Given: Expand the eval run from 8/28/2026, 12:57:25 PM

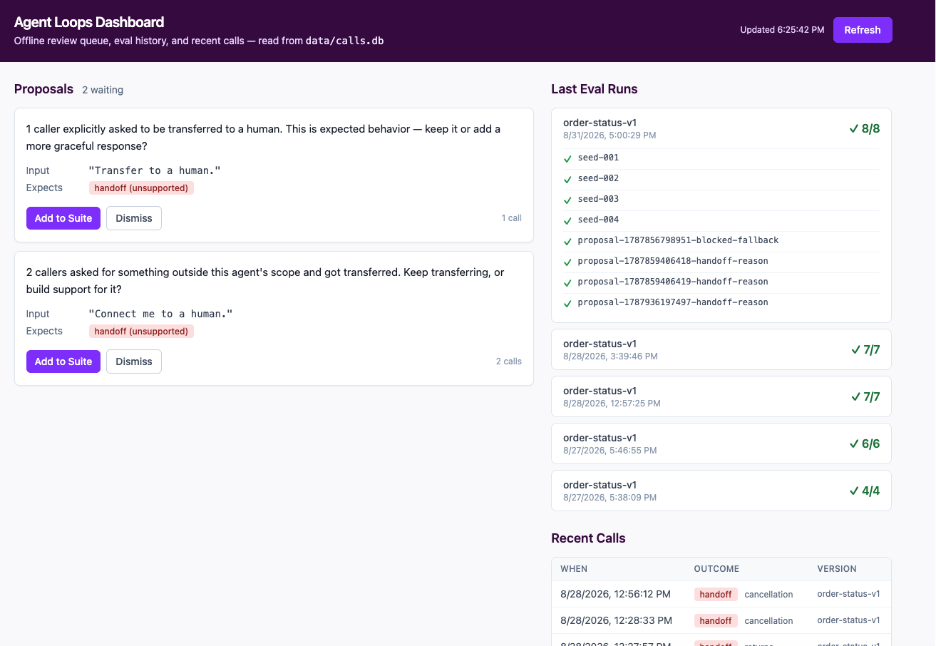Looking at the screenshot, I should coord(721,396).
